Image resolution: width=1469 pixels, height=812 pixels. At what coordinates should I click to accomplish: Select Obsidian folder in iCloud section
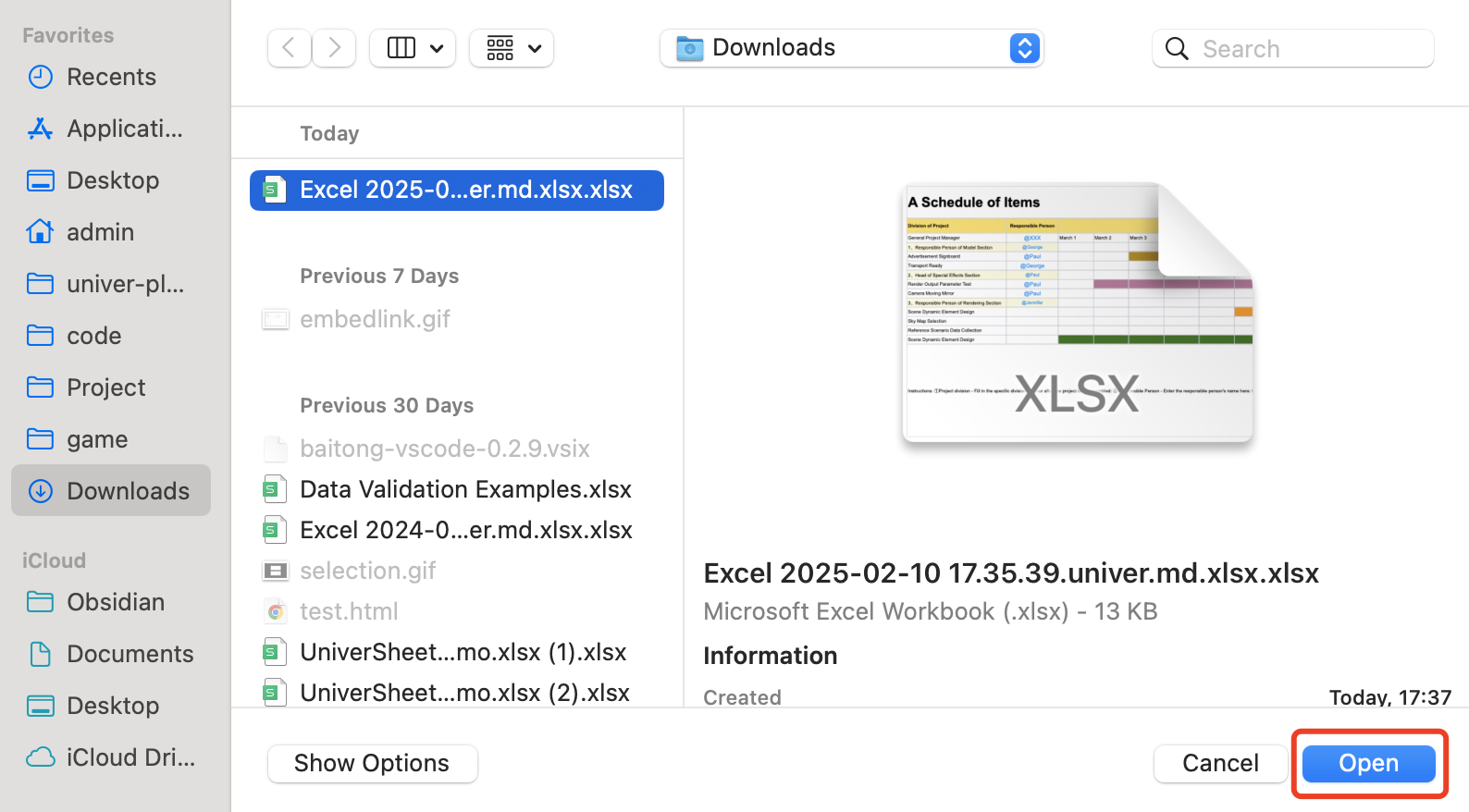[x=115, y=602]
